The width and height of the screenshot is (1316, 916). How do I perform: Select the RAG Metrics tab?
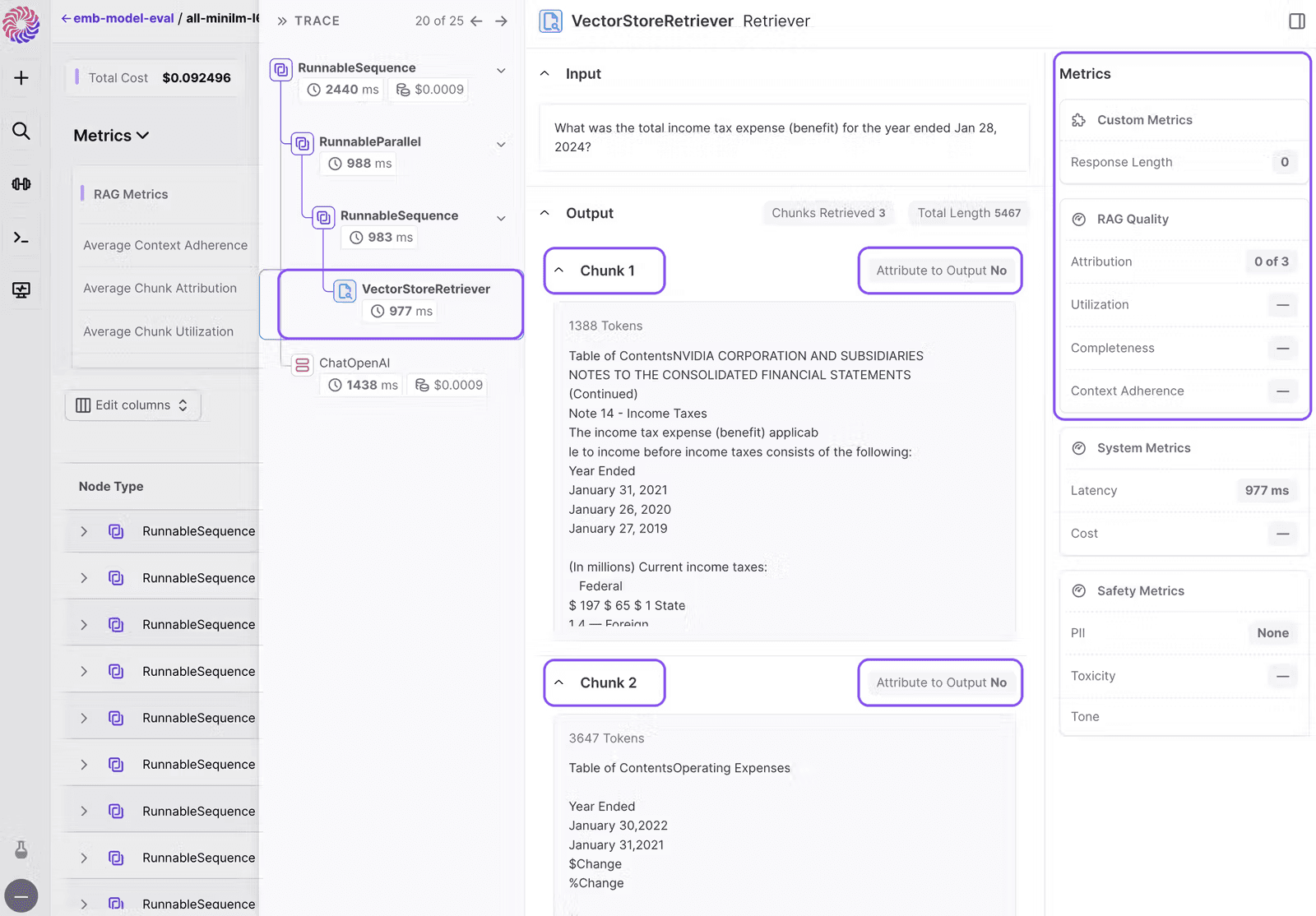[x=131, y=195]
